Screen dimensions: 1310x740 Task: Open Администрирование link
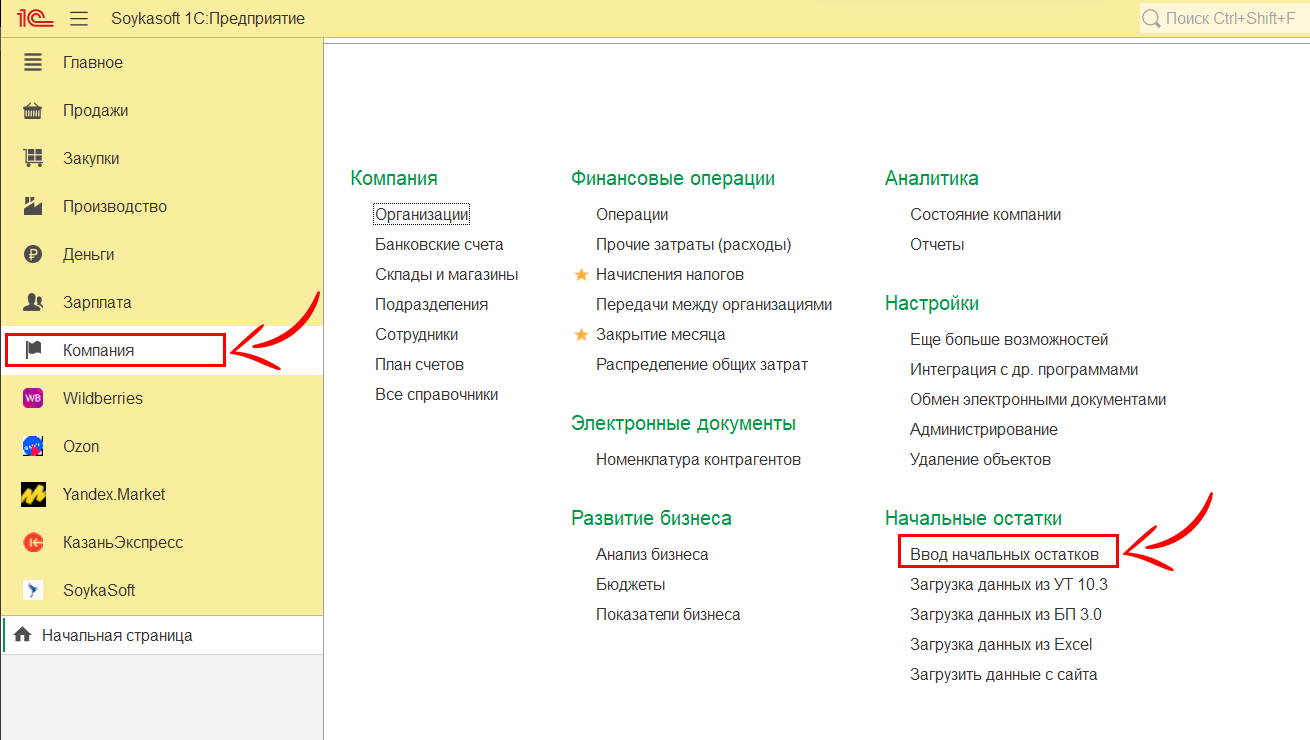984,429
